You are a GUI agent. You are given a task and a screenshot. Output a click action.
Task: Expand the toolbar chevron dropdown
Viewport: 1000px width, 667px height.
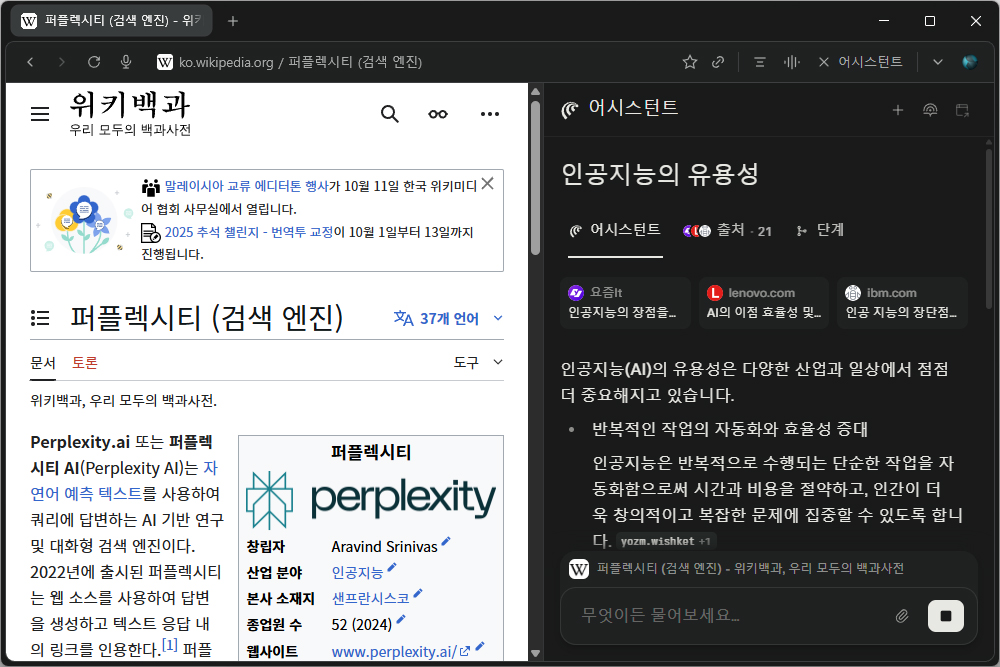click(938, 62)
